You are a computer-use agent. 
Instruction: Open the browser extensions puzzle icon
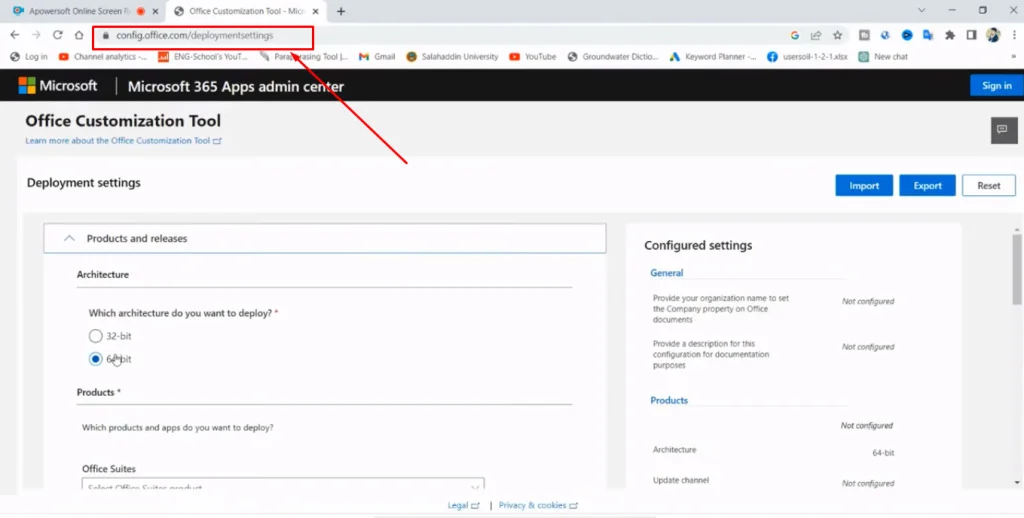[949, 35]
